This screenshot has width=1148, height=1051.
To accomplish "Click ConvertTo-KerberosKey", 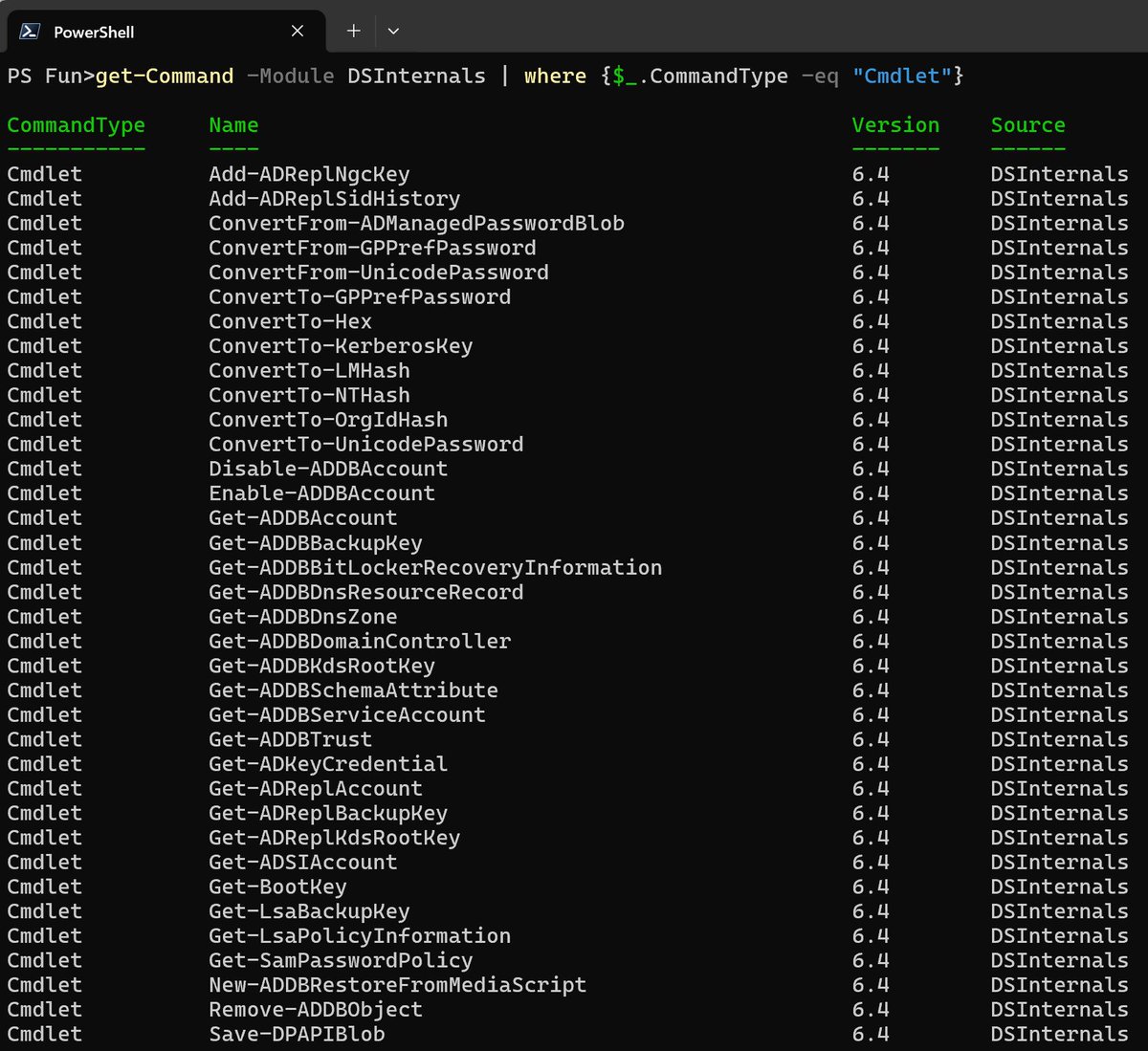I will click(x=341, y=346).
